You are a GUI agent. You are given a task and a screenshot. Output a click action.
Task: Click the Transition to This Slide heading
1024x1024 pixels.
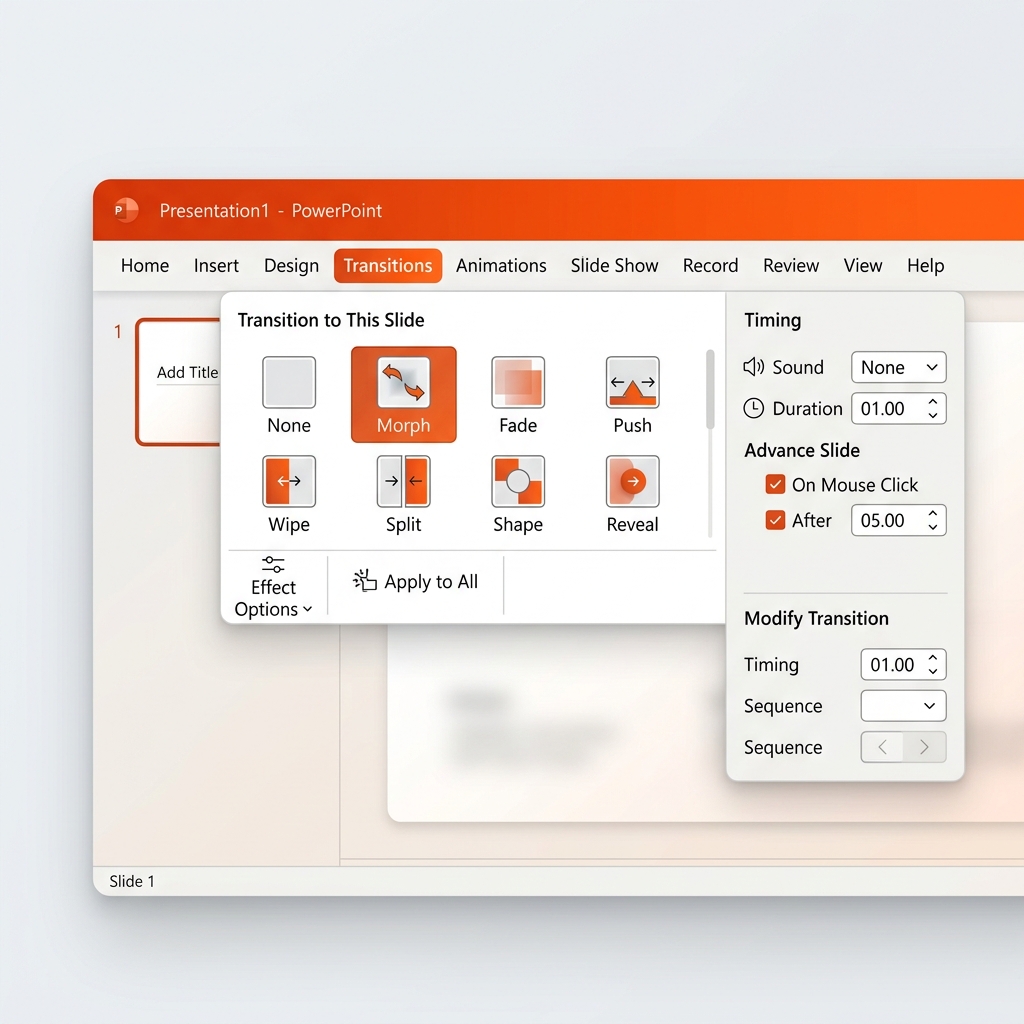tap(330, 320)
